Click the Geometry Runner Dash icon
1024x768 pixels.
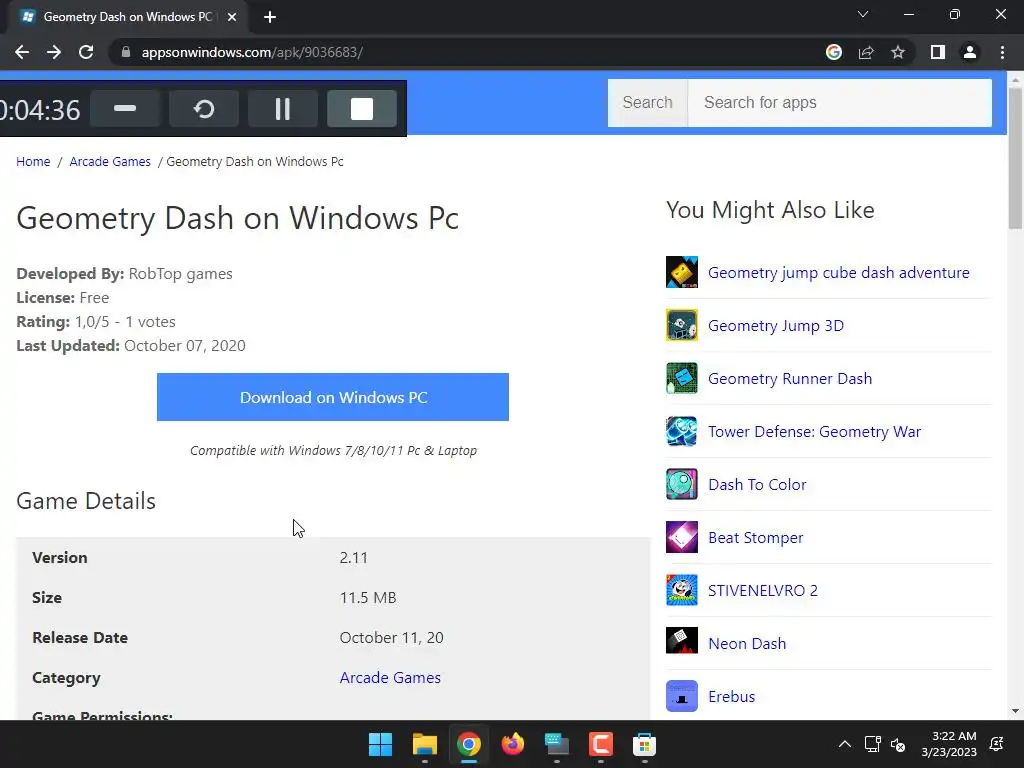[x=682, y=378]
